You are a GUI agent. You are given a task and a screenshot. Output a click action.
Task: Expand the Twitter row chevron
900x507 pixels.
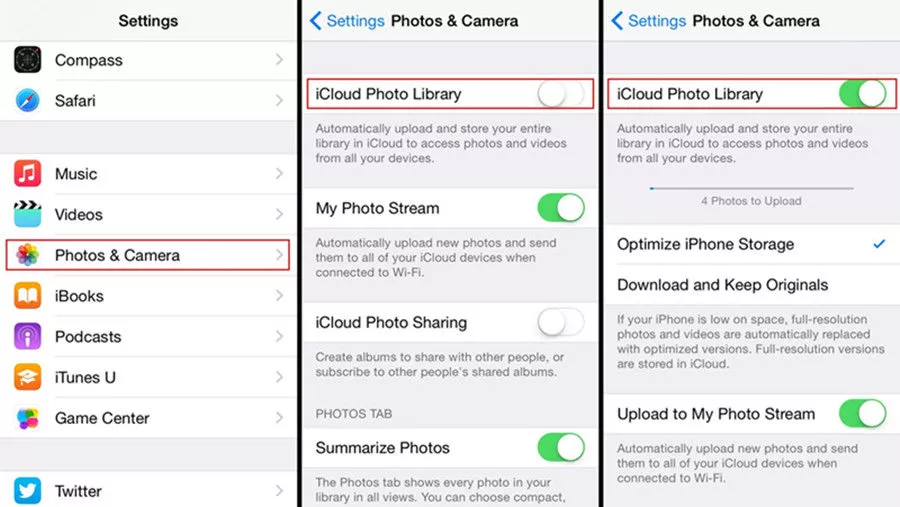coord(279,491)
